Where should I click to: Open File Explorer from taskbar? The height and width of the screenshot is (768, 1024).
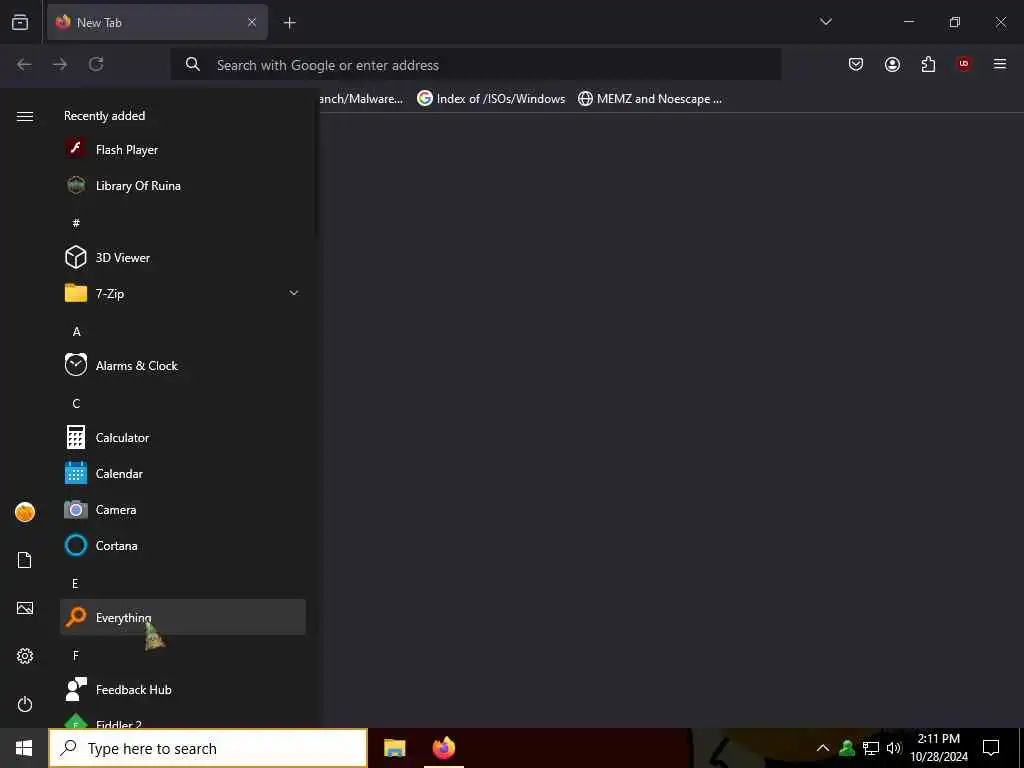394,748
